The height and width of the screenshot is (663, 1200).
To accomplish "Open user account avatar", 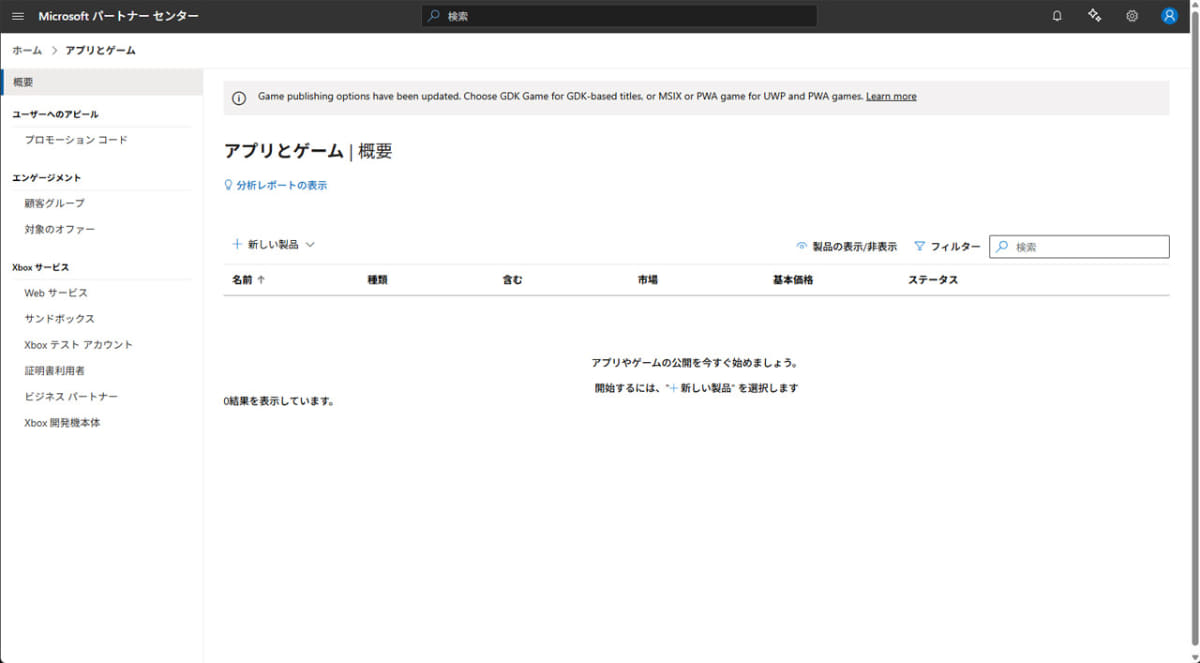I will click(x=1169, y=16).
